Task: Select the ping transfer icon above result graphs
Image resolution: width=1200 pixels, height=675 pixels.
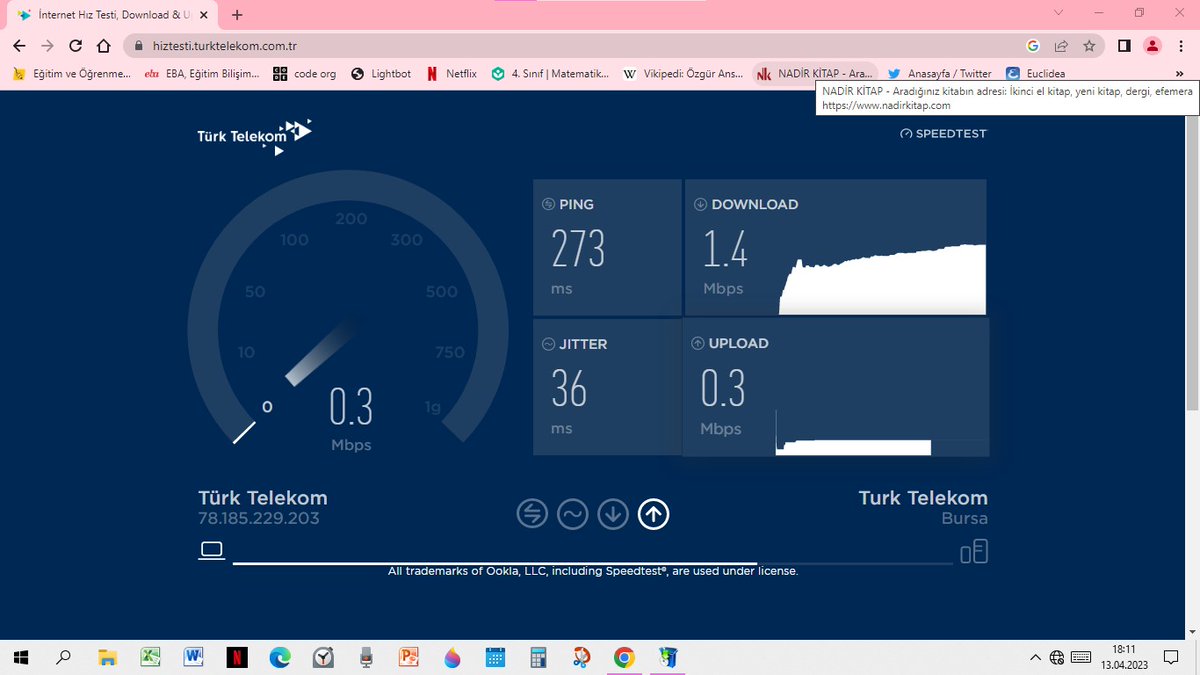Action: click(532, 513)
